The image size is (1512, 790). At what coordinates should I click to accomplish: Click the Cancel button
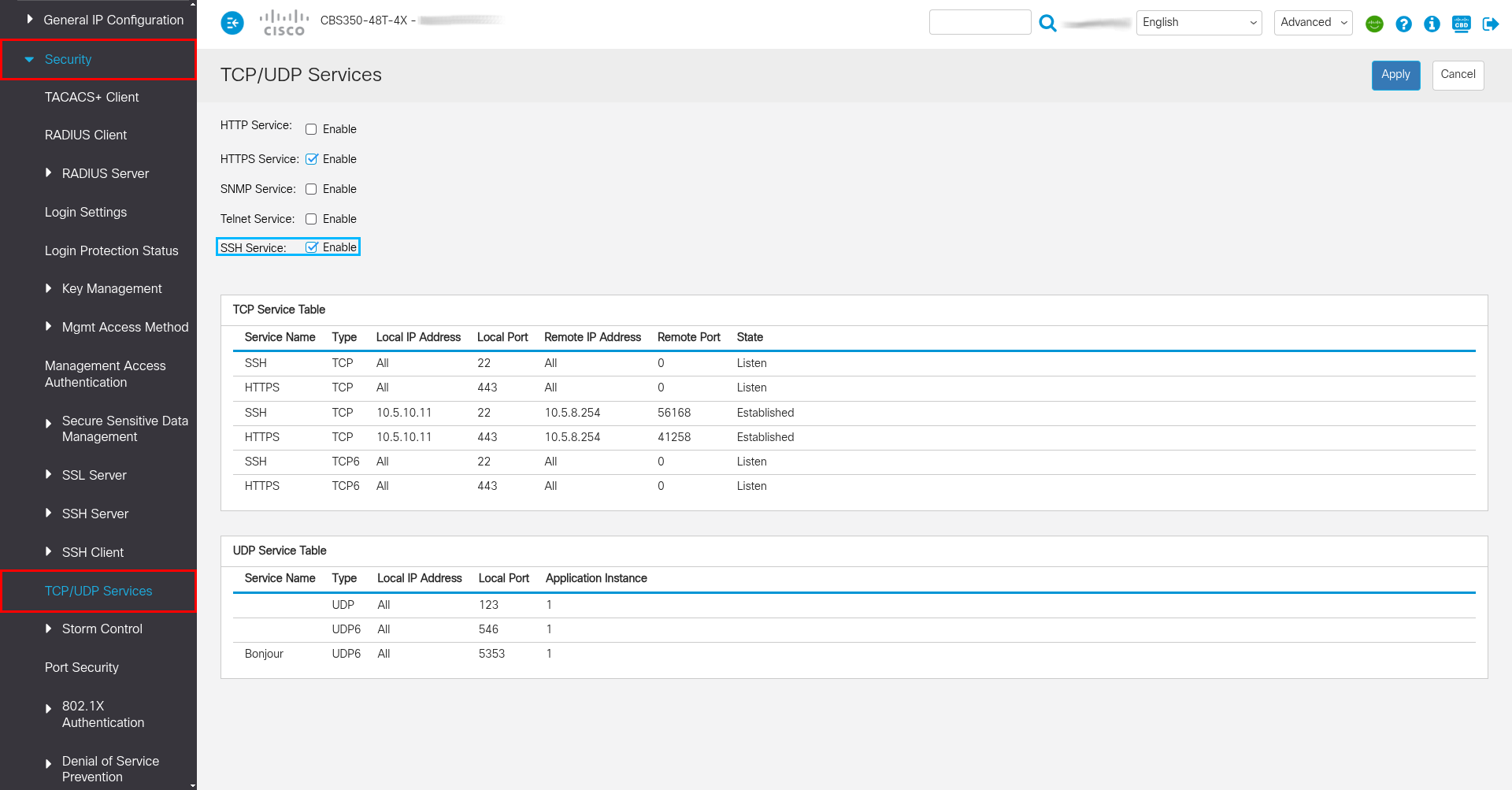click(x=1458, y=75)
